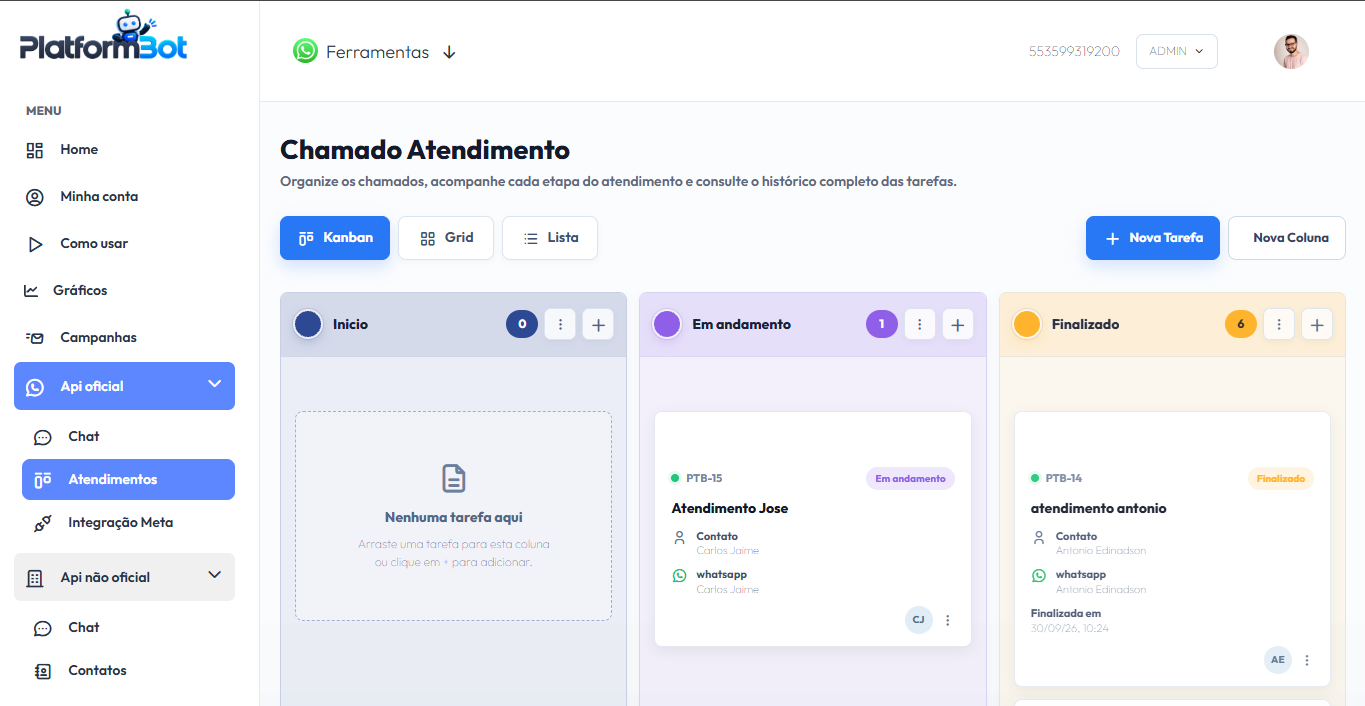The width and height of the screenshot is (1365, 706).
Task: Open the atendimento antonio task title
Action: tap(1099, 509)
